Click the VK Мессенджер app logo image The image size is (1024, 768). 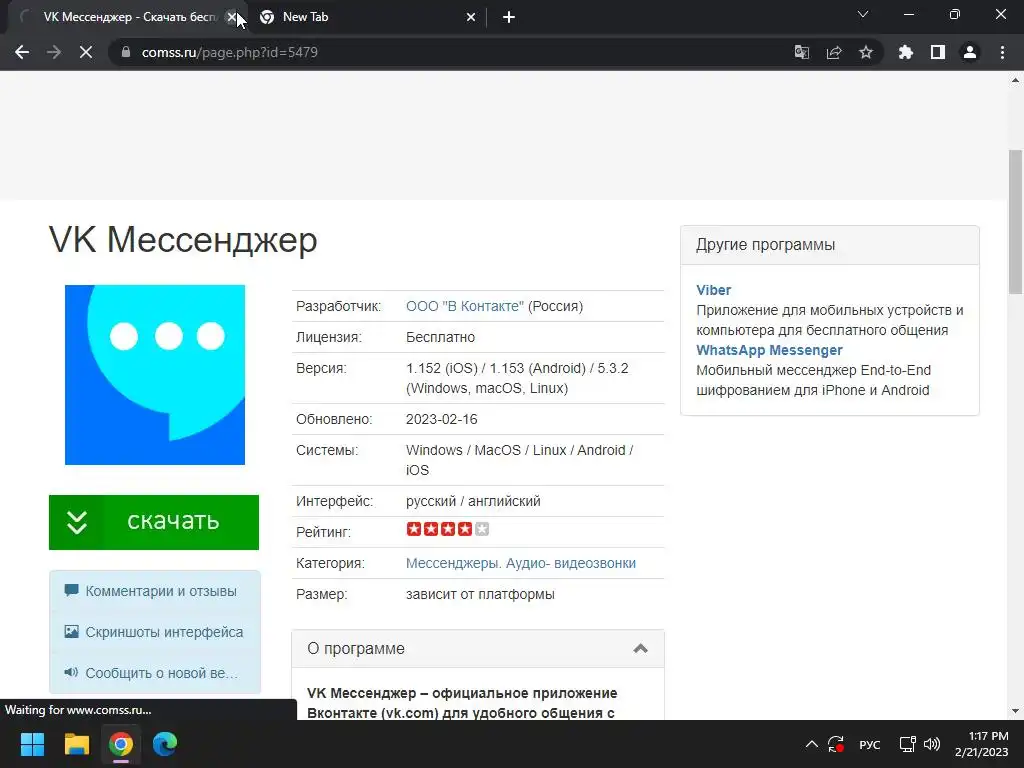pyautogui.click(x=155, y=375)
